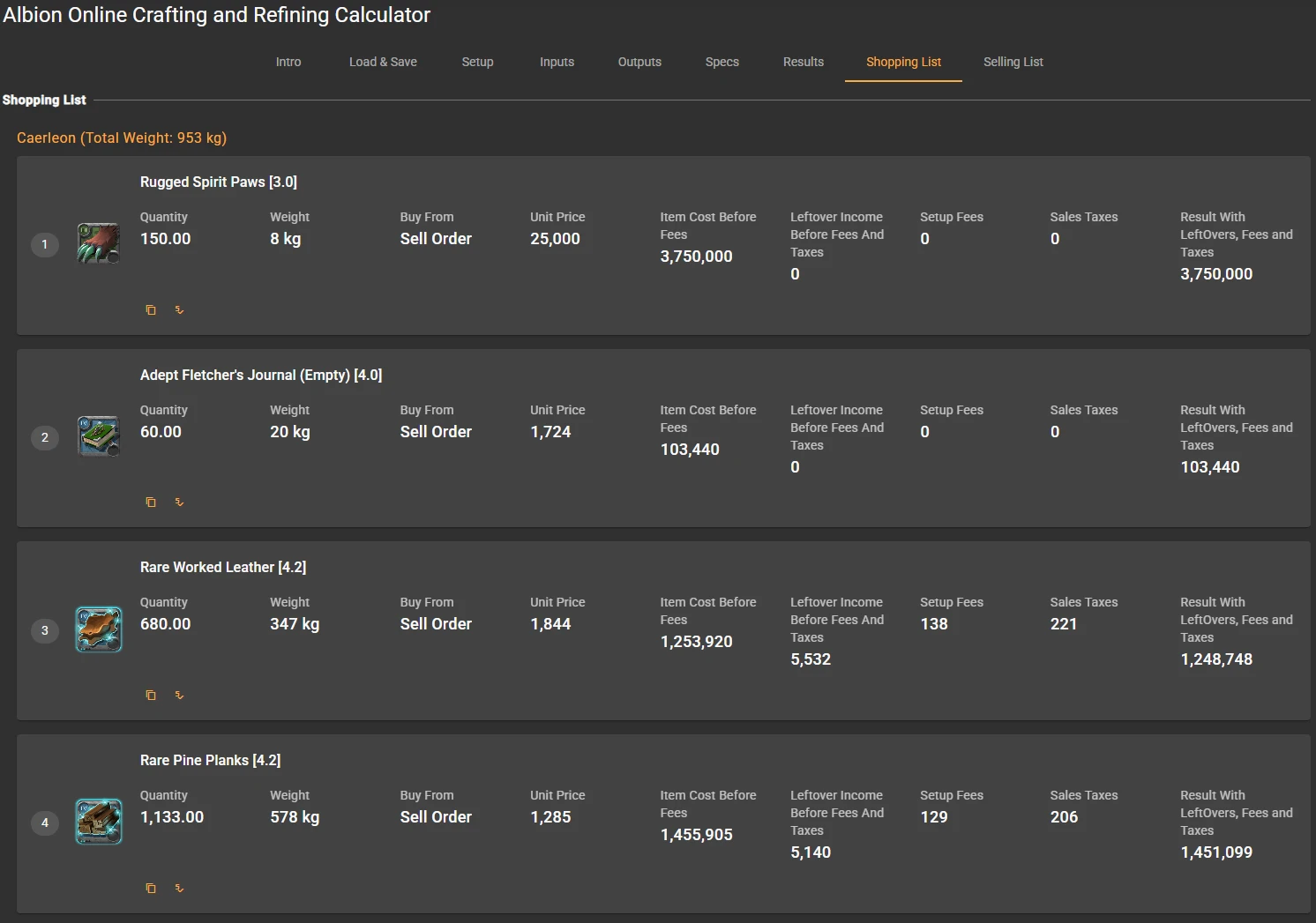Click the Rare Worked Leather item image

pyautogui.click(x=98, y=629)
